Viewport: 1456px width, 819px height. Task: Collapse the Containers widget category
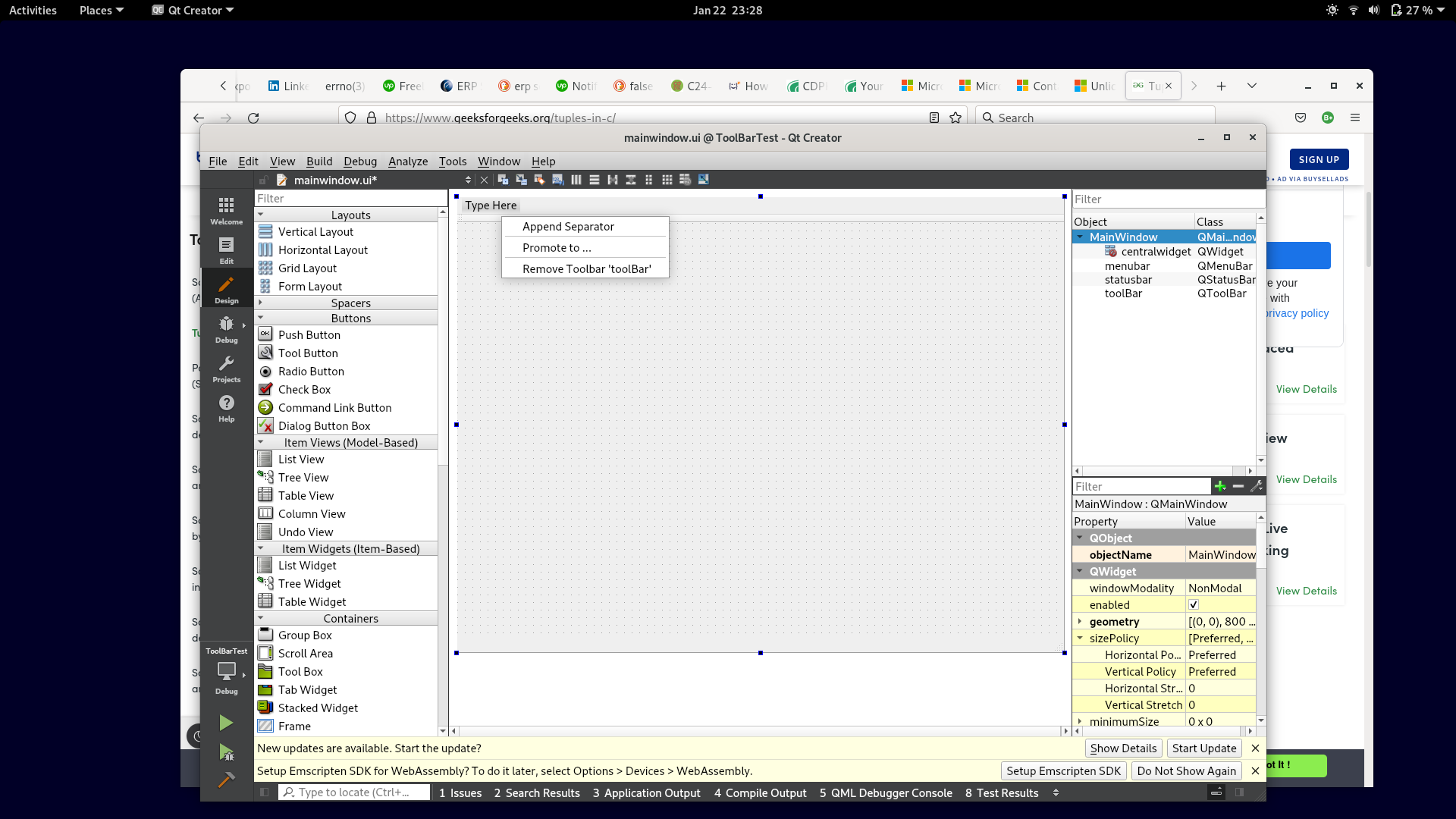pyautogui.click(x=261, y=618)
